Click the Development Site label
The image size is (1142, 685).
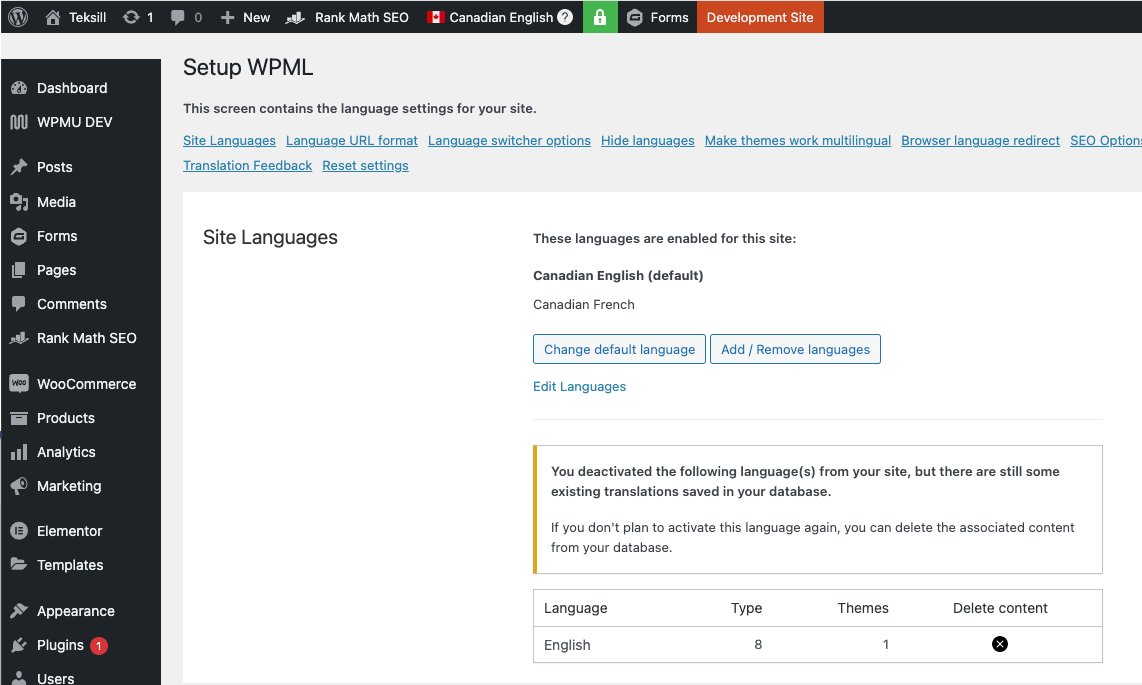pos(760,17)
